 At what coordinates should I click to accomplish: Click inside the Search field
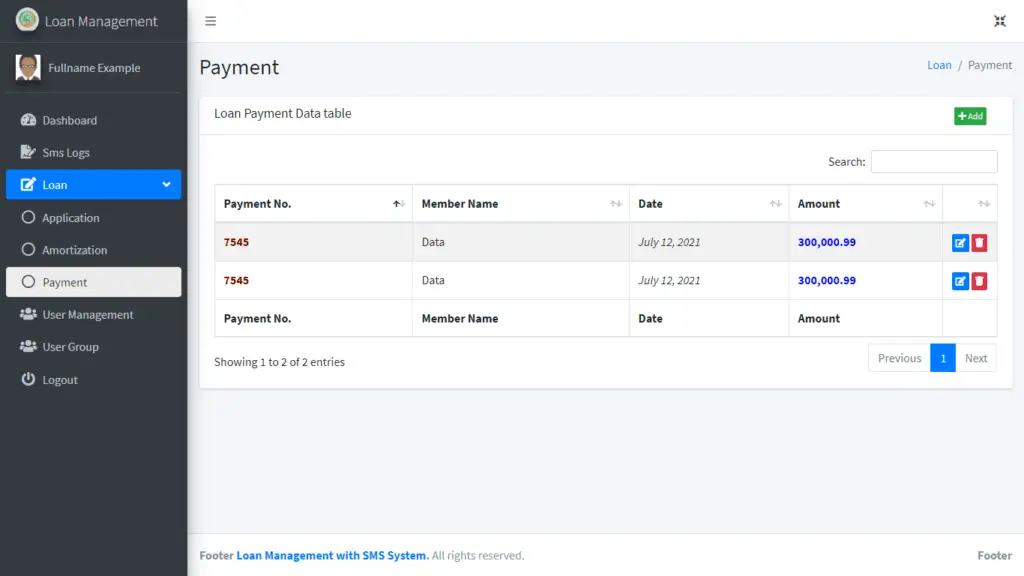934,161
